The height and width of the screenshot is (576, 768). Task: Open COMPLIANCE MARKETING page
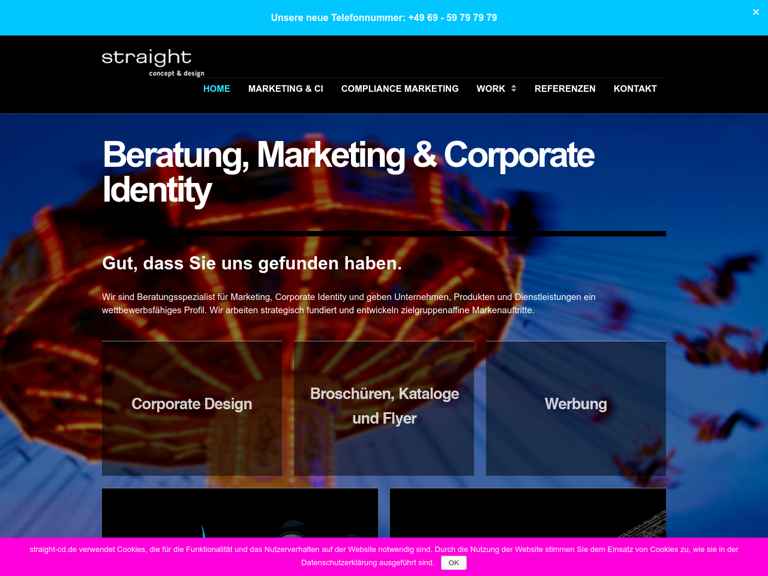[x=400, y=89]
